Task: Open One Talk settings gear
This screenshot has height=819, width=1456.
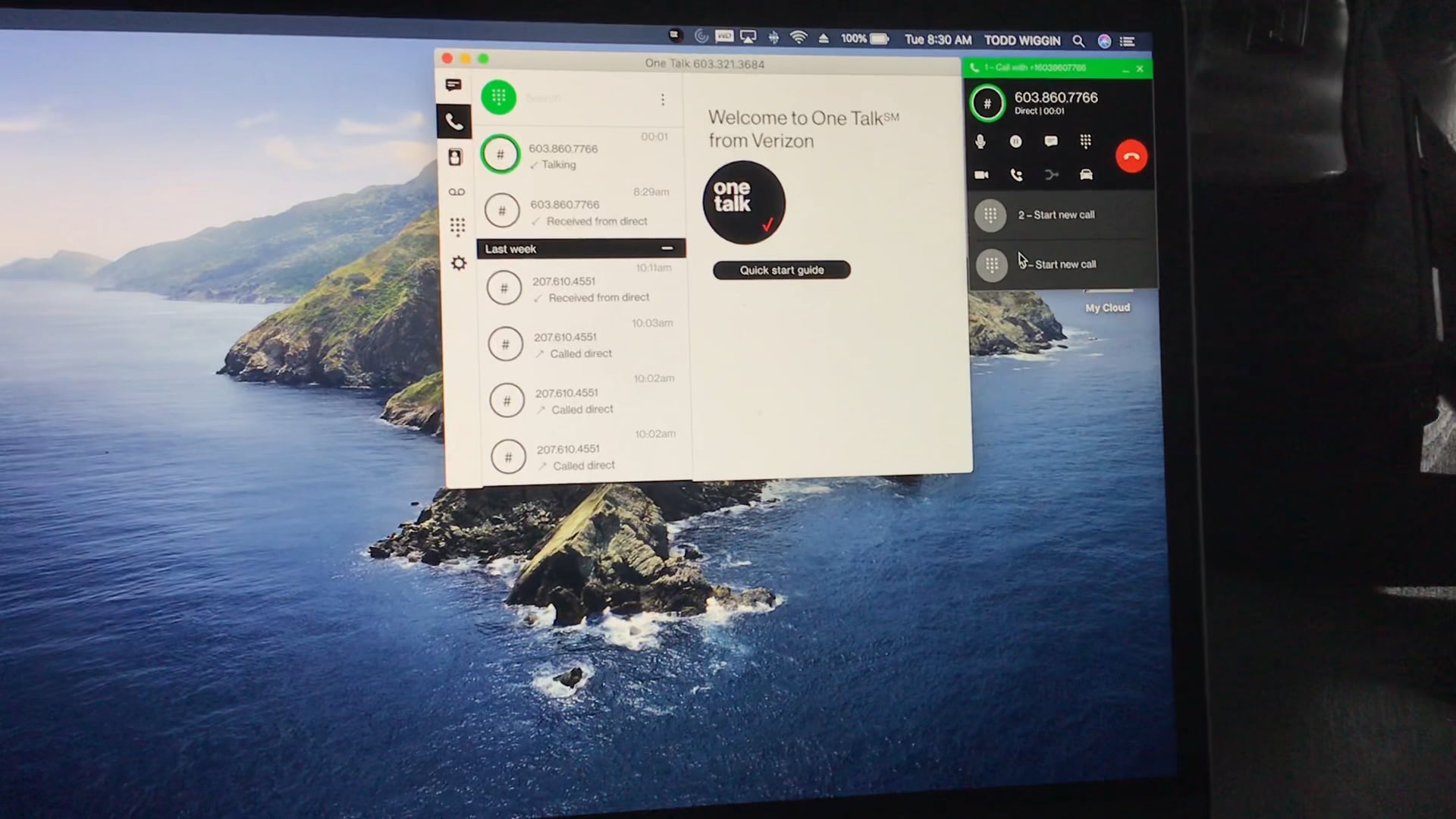Action: coord(458,262)
